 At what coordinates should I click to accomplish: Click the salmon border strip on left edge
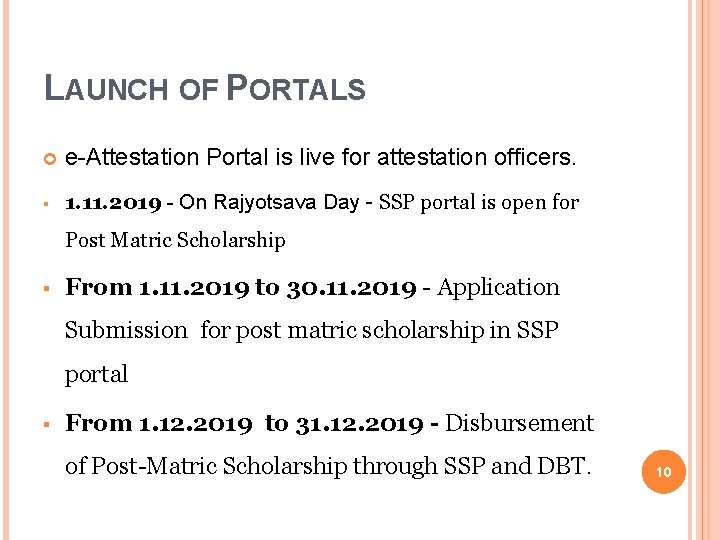click(6, 270)
